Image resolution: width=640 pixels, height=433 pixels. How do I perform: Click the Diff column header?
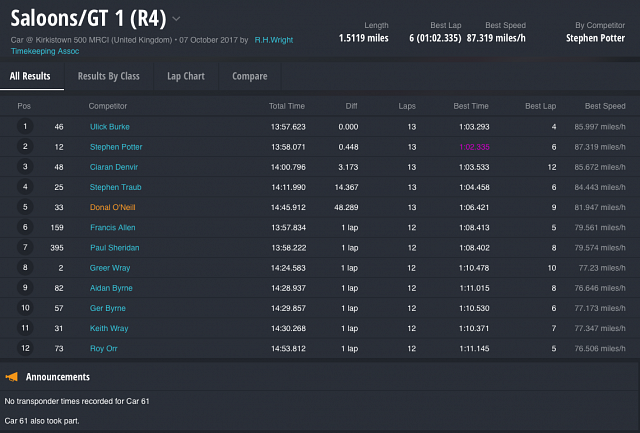click(351, 106)
